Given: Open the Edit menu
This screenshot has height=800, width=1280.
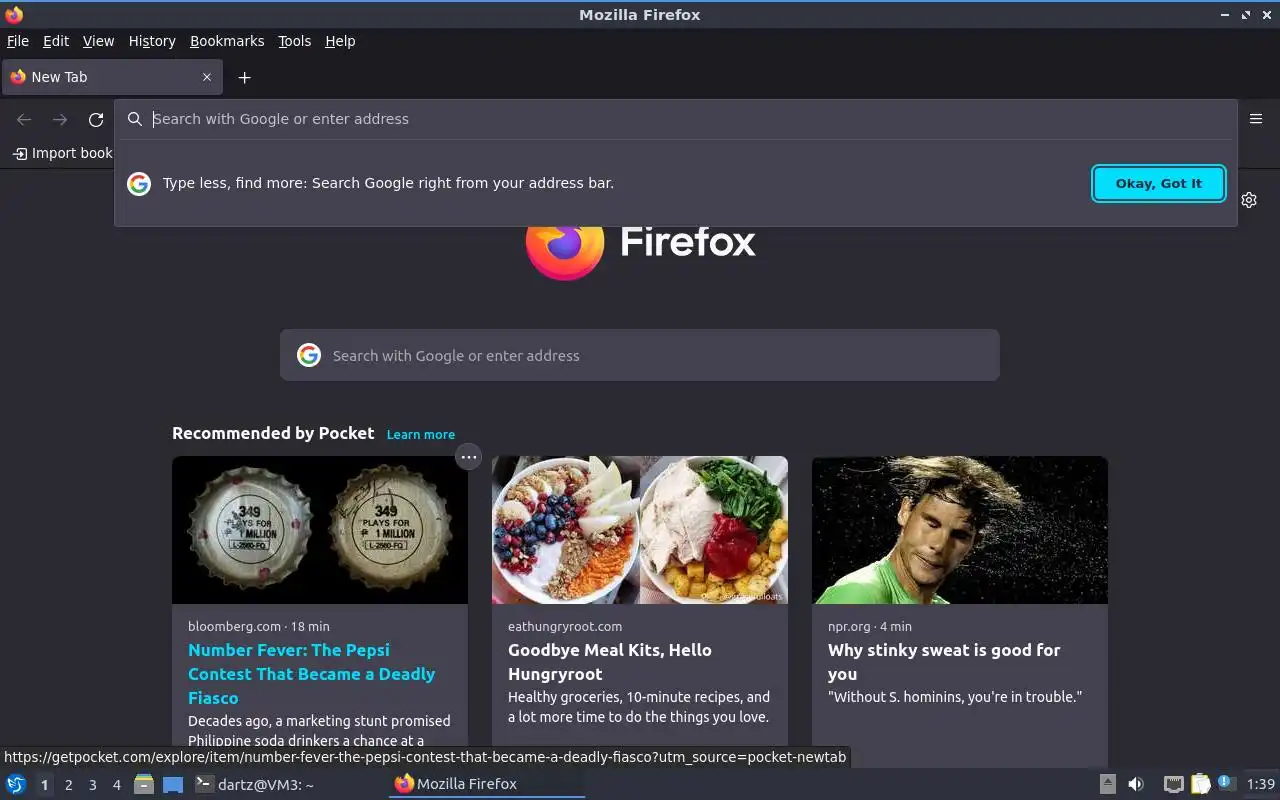Looking at the screenshot, I should pos(56,41).
